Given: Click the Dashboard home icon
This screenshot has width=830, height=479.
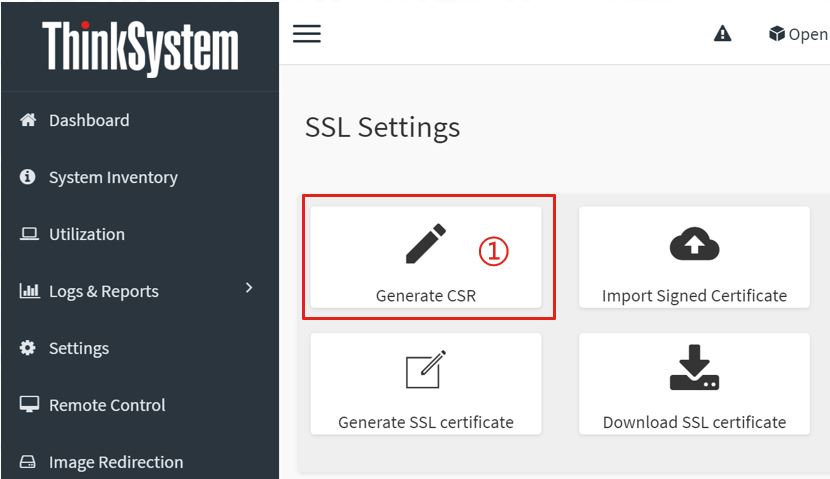Looking at the screenshot, I should pyautogui.click(x=28, y=120).
